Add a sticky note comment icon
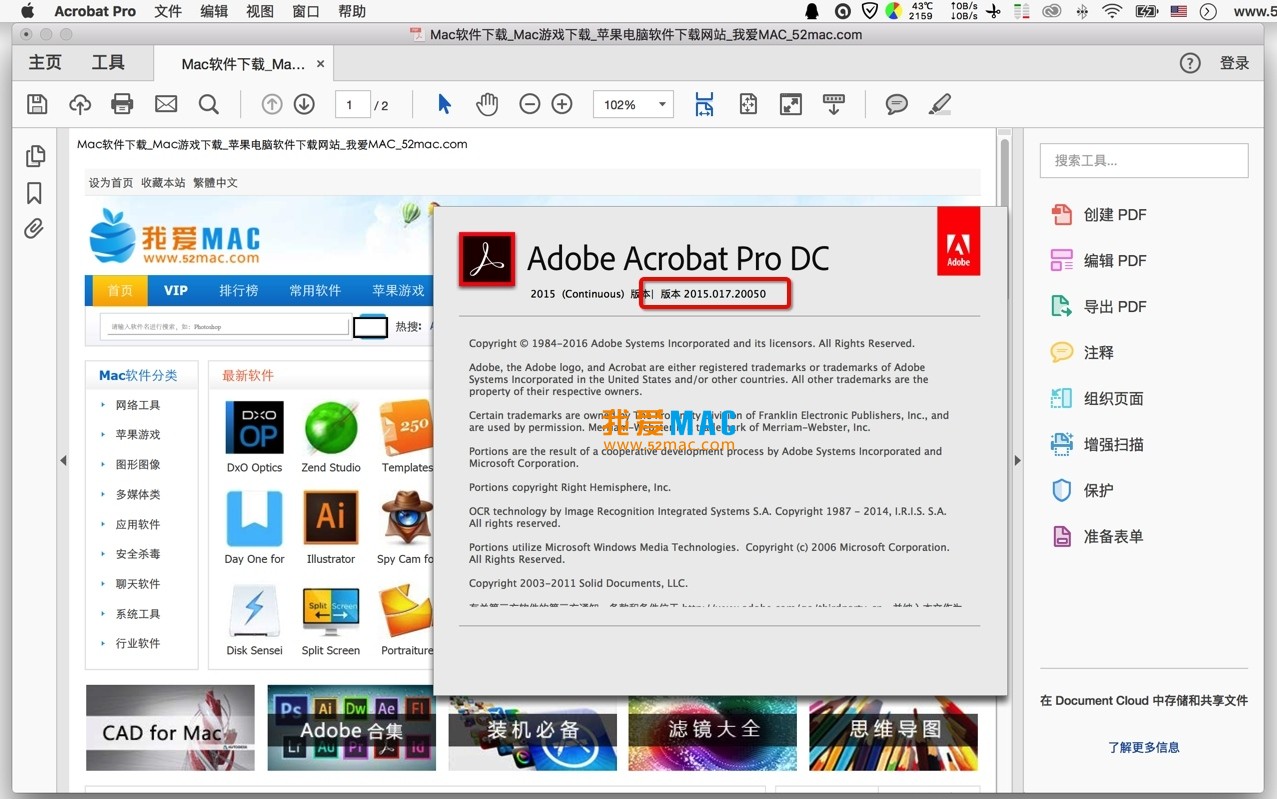The image size is (1277, 799). (x=897, y=104)
